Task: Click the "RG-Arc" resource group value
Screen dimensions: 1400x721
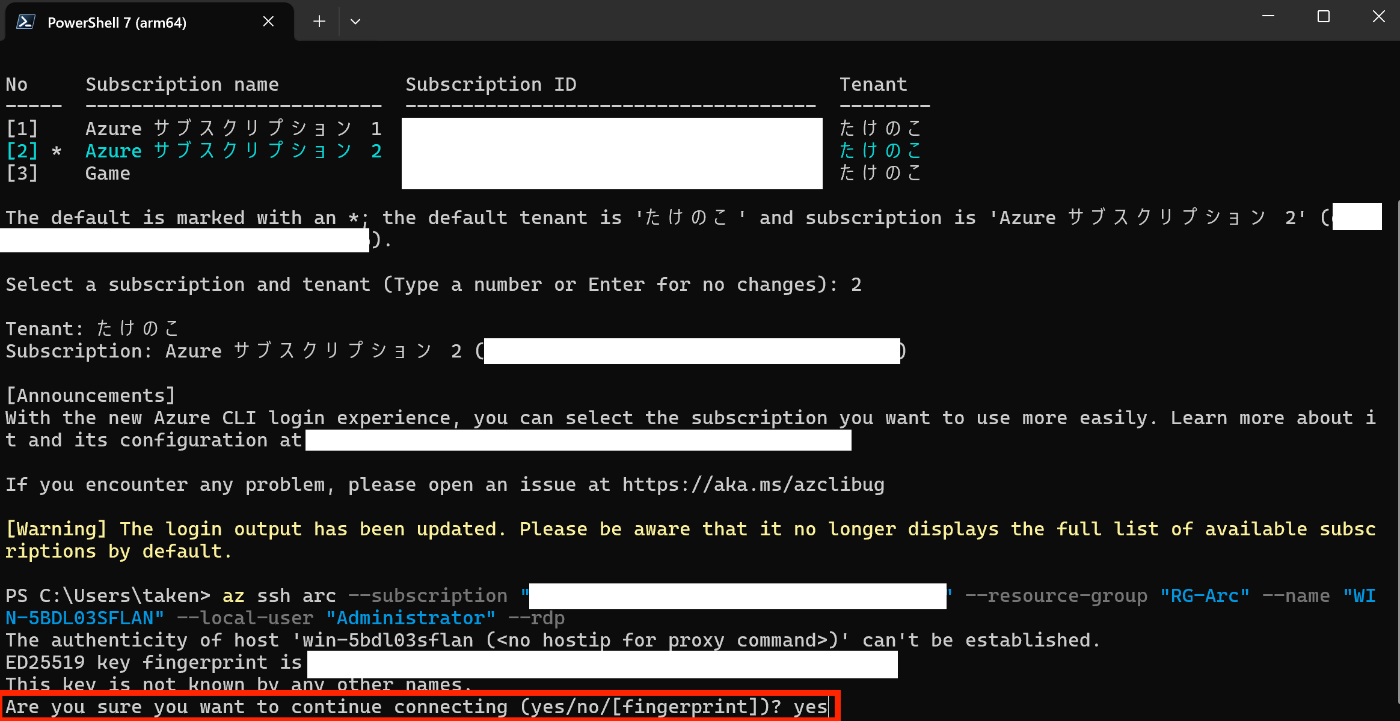Action: (x=1205, y=596)
